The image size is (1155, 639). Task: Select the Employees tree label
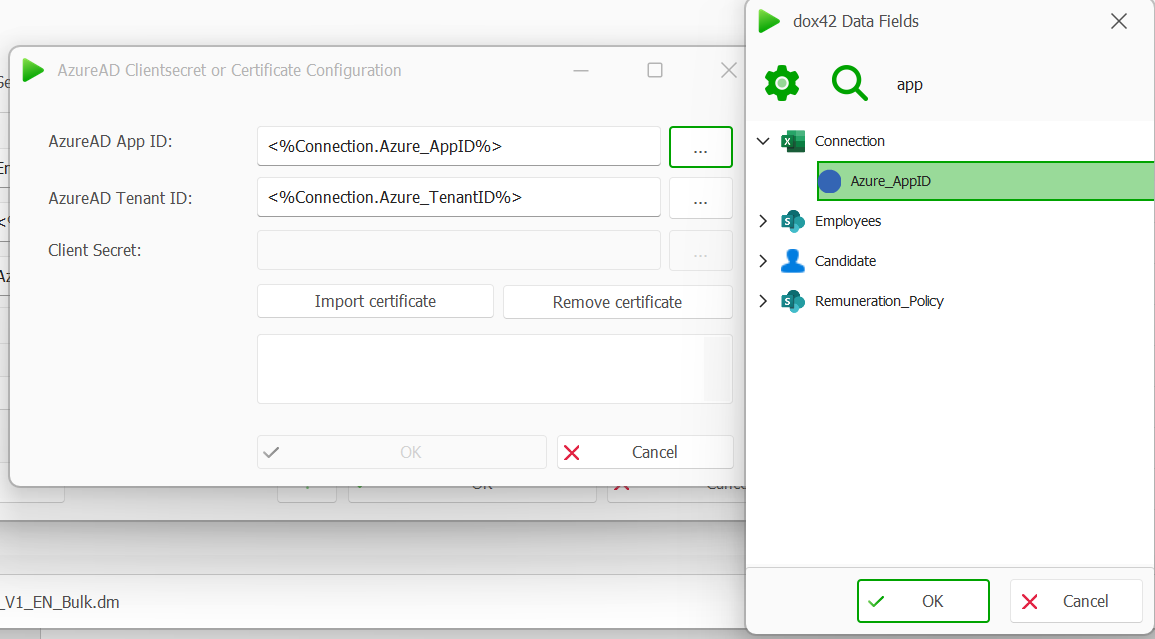848,221
